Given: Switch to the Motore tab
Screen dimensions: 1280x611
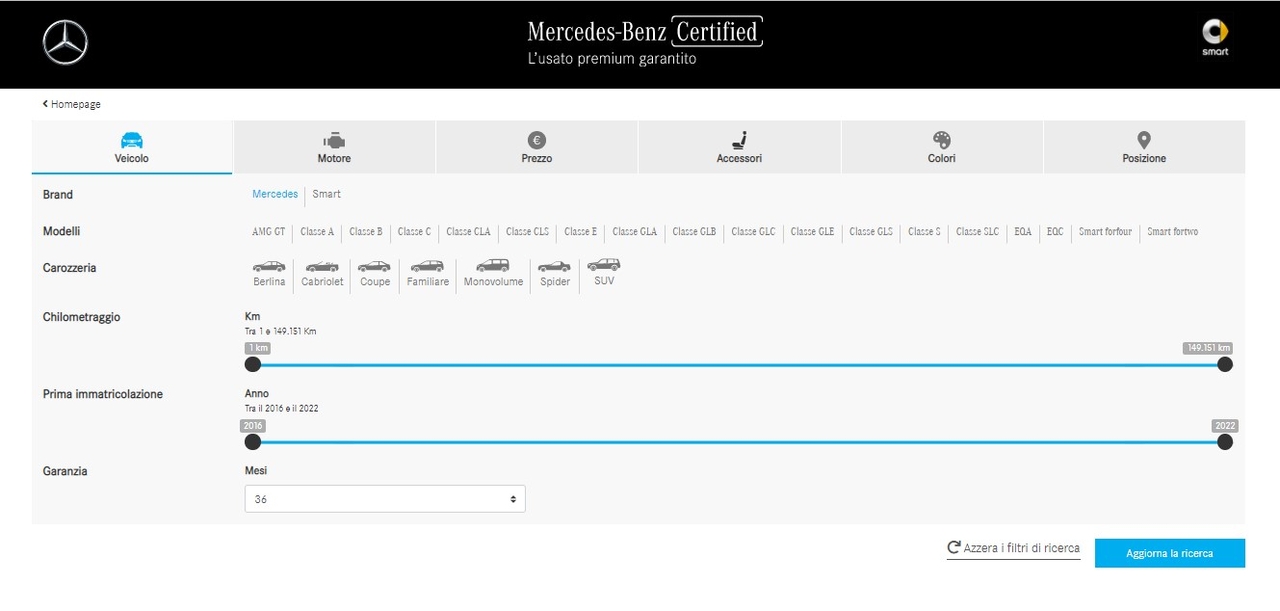Looking at the screenshot, I should [334, 147].
